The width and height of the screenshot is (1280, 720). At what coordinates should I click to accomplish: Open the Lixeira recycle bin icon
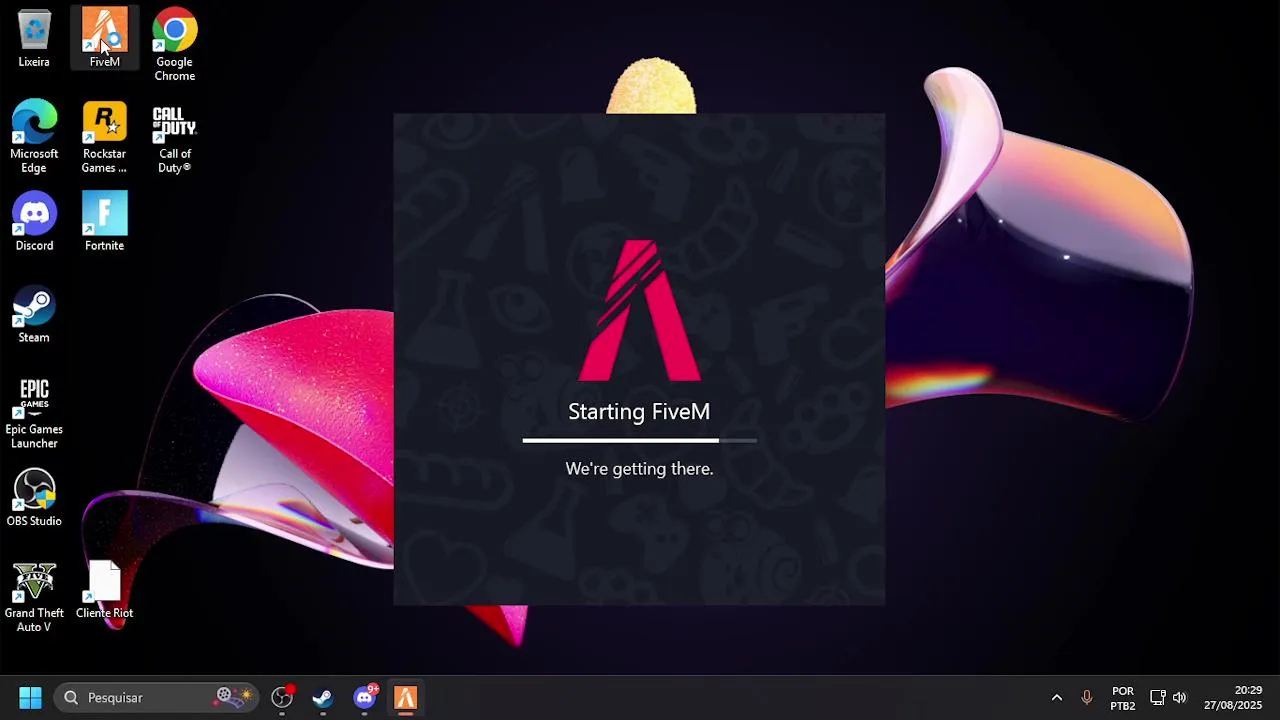34,38
